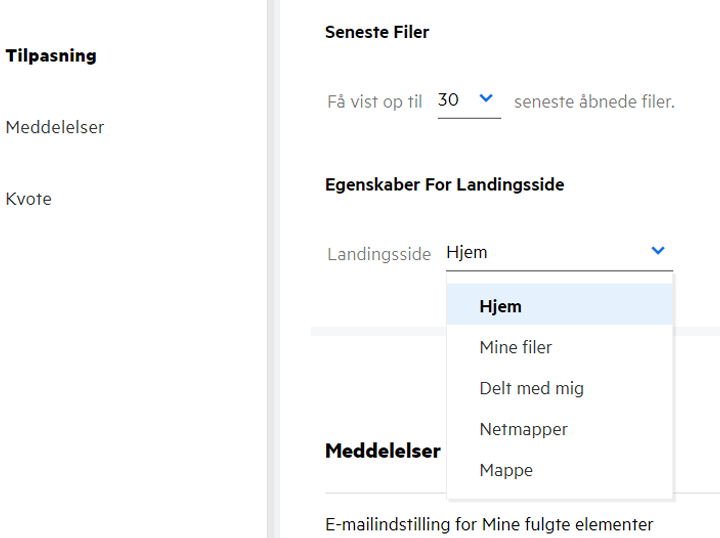Select Hjem from the landing page list
The height and width of the screenshot is (538, 720).
coord(500,306)
